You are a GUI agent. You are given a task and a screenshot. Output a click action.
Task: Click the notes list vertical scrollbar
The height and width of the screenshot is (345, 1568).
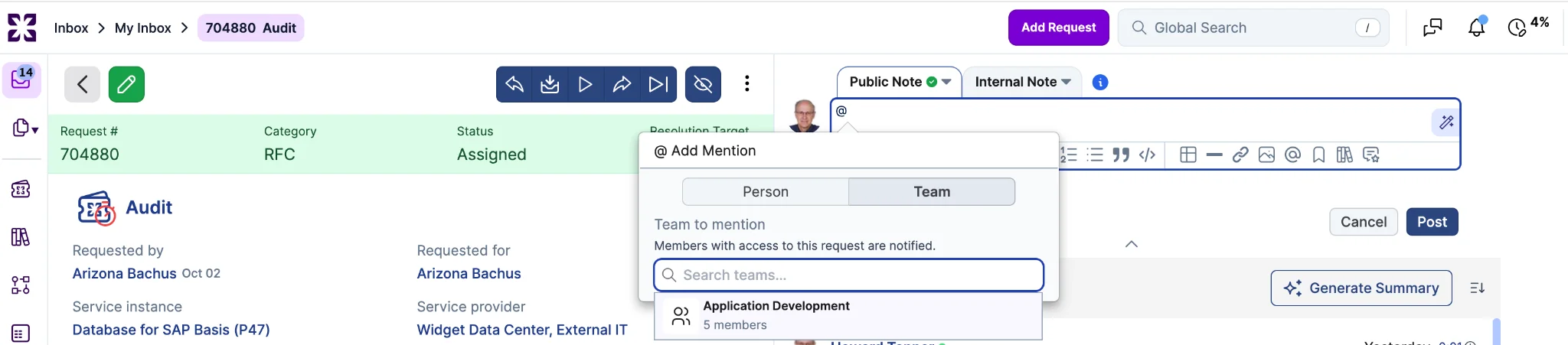(x=1496, y=332)
